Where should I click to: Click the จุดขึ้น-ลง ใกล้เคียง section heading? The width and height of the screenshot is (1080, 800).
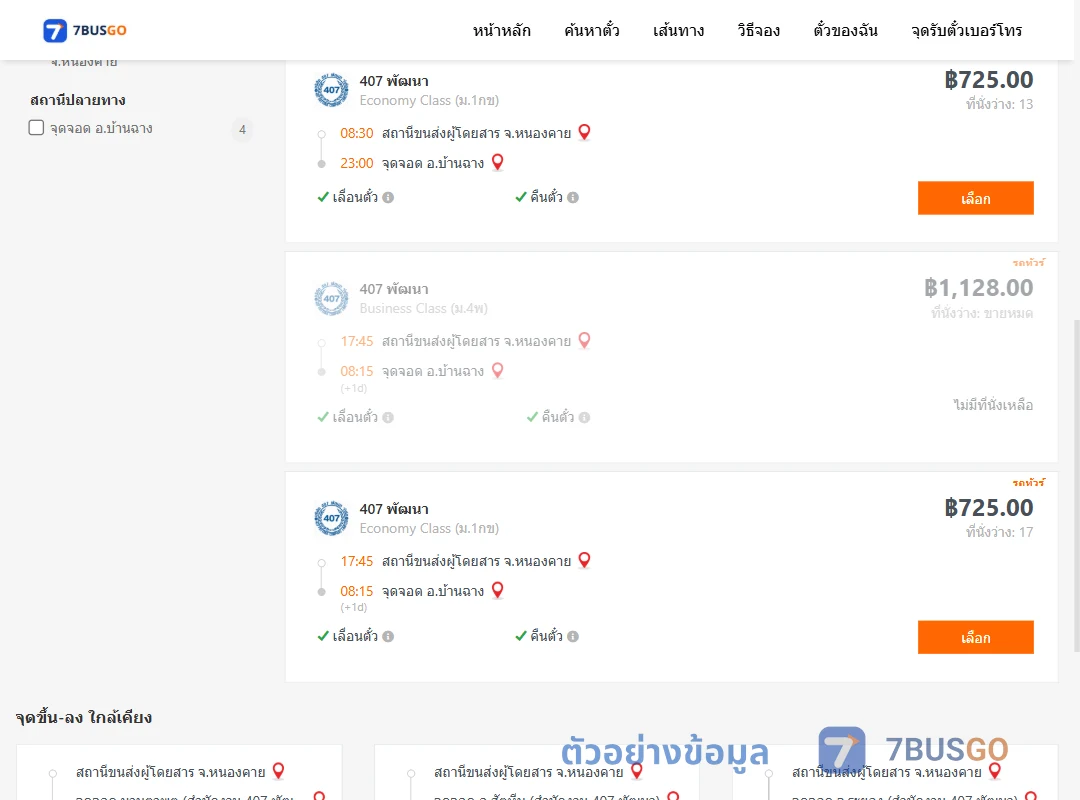pyautogui.click(x=84, y=717)
